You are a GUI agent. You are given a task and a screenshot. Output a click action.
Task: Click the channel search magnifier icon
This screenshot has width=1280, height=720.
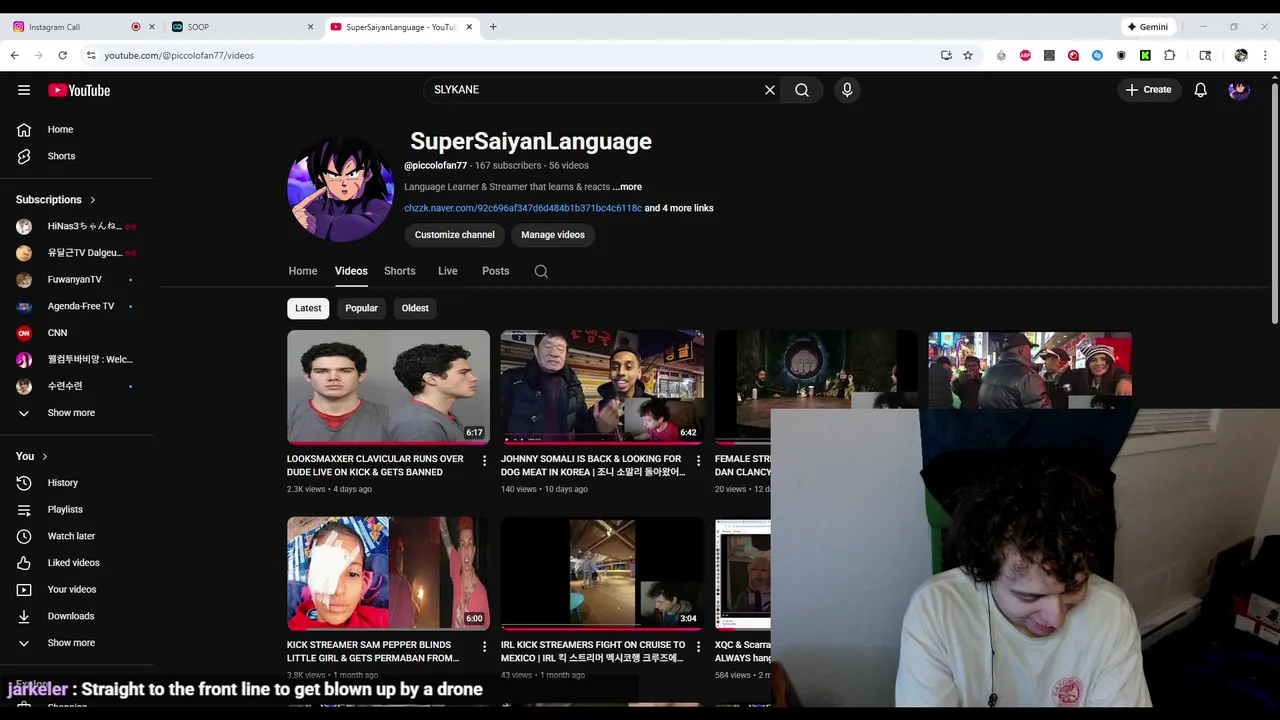pyautogui.click(x=541, y=271)
